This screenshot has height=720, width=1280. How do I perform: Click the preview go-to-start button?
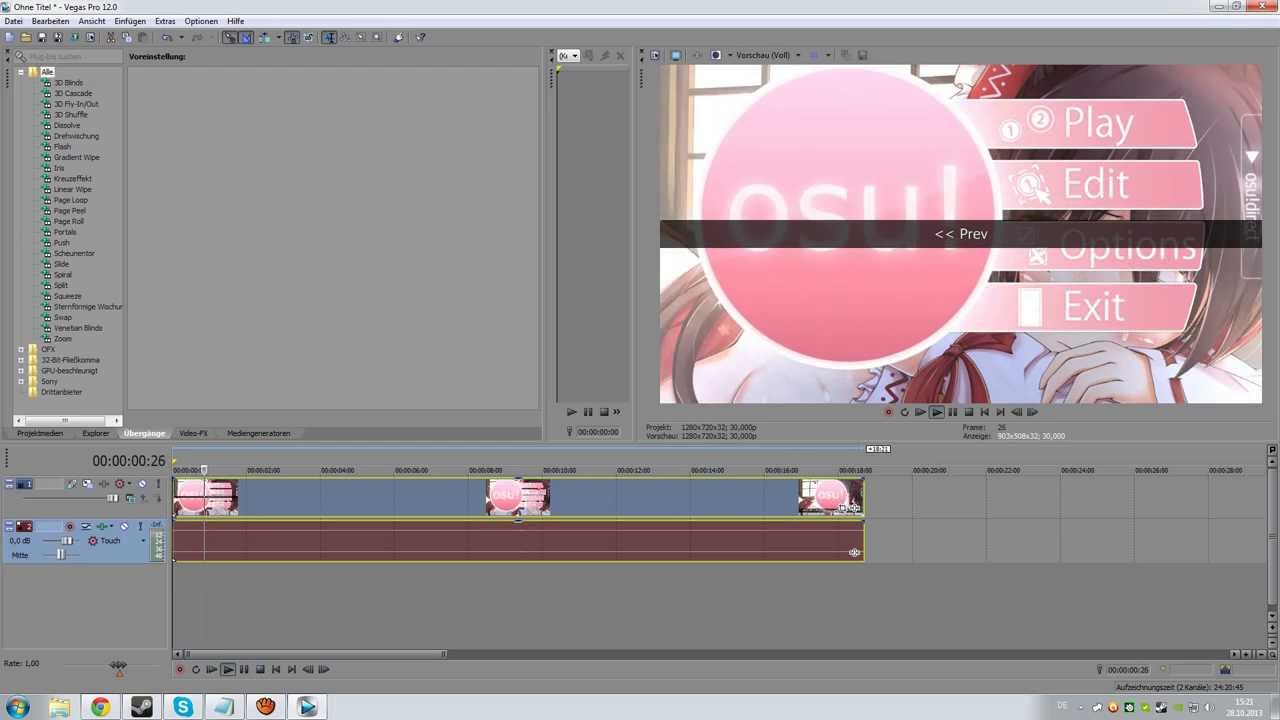[985, 412]
